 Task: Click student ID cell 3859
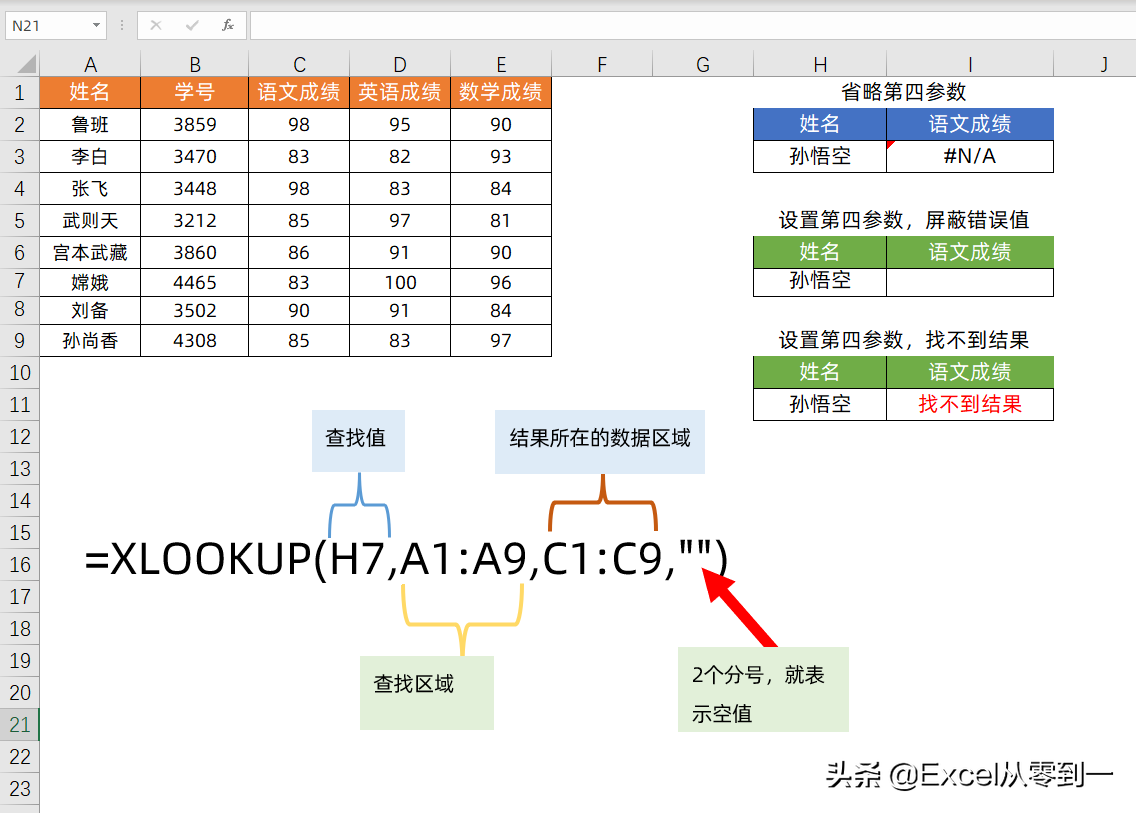(194, 125)
